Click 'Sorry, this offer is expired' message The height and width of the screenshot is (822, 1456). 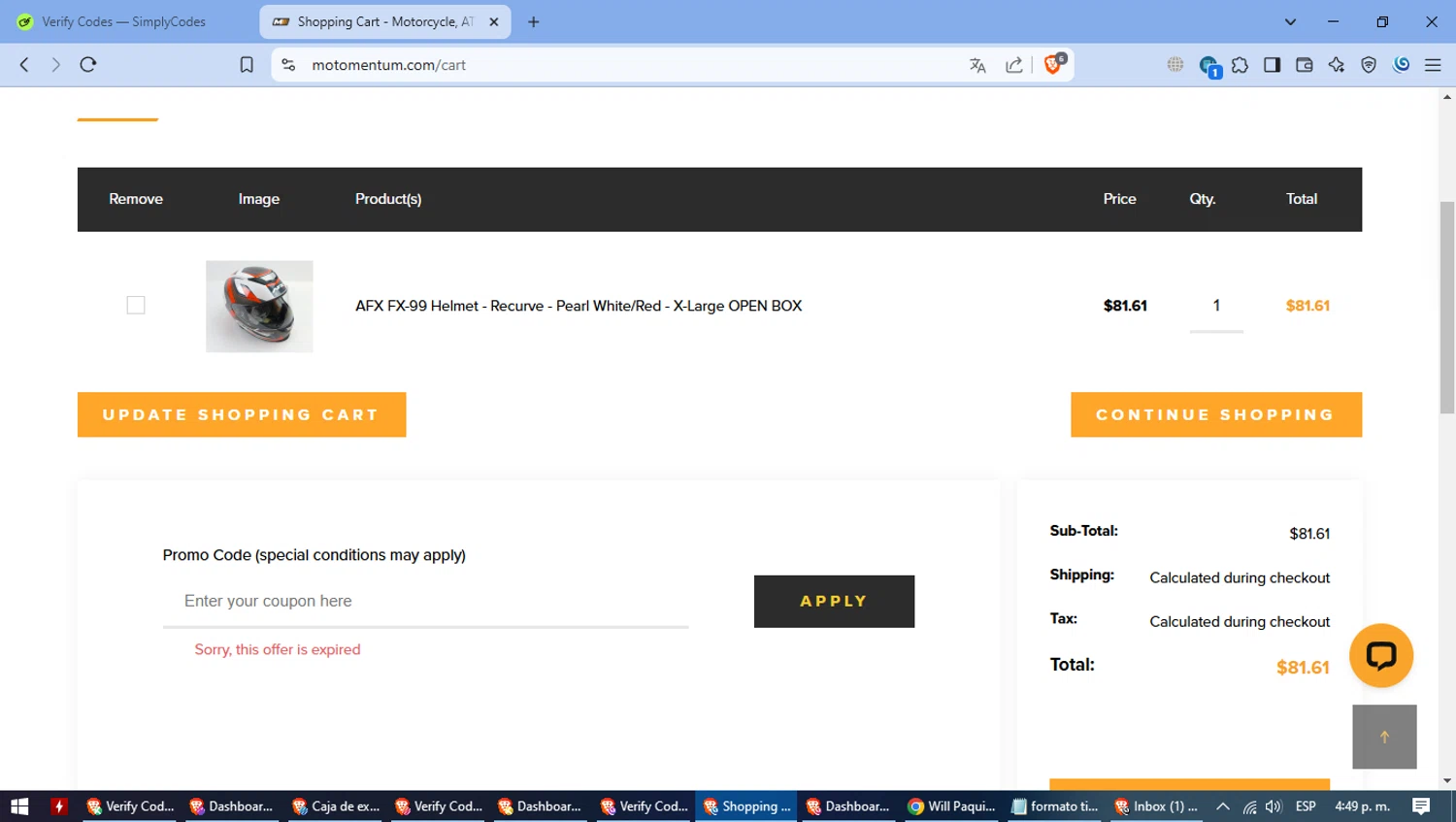pyautogui.click(x=278, y=649)
